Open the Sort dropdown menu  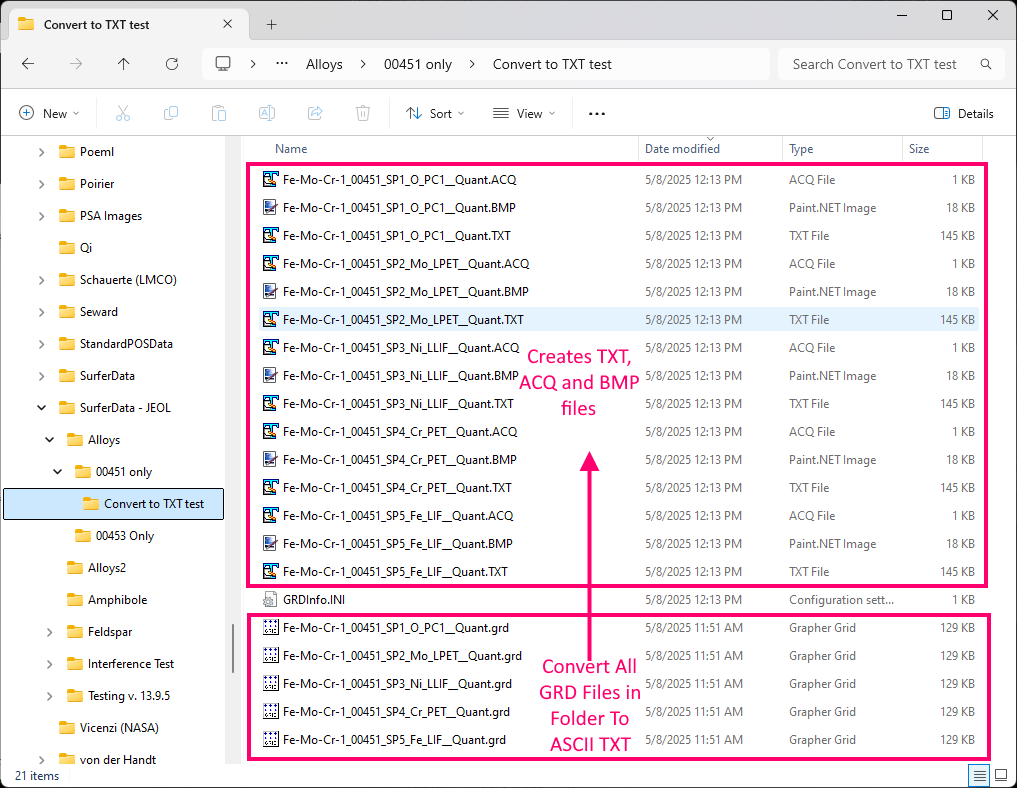coord(435,114)
